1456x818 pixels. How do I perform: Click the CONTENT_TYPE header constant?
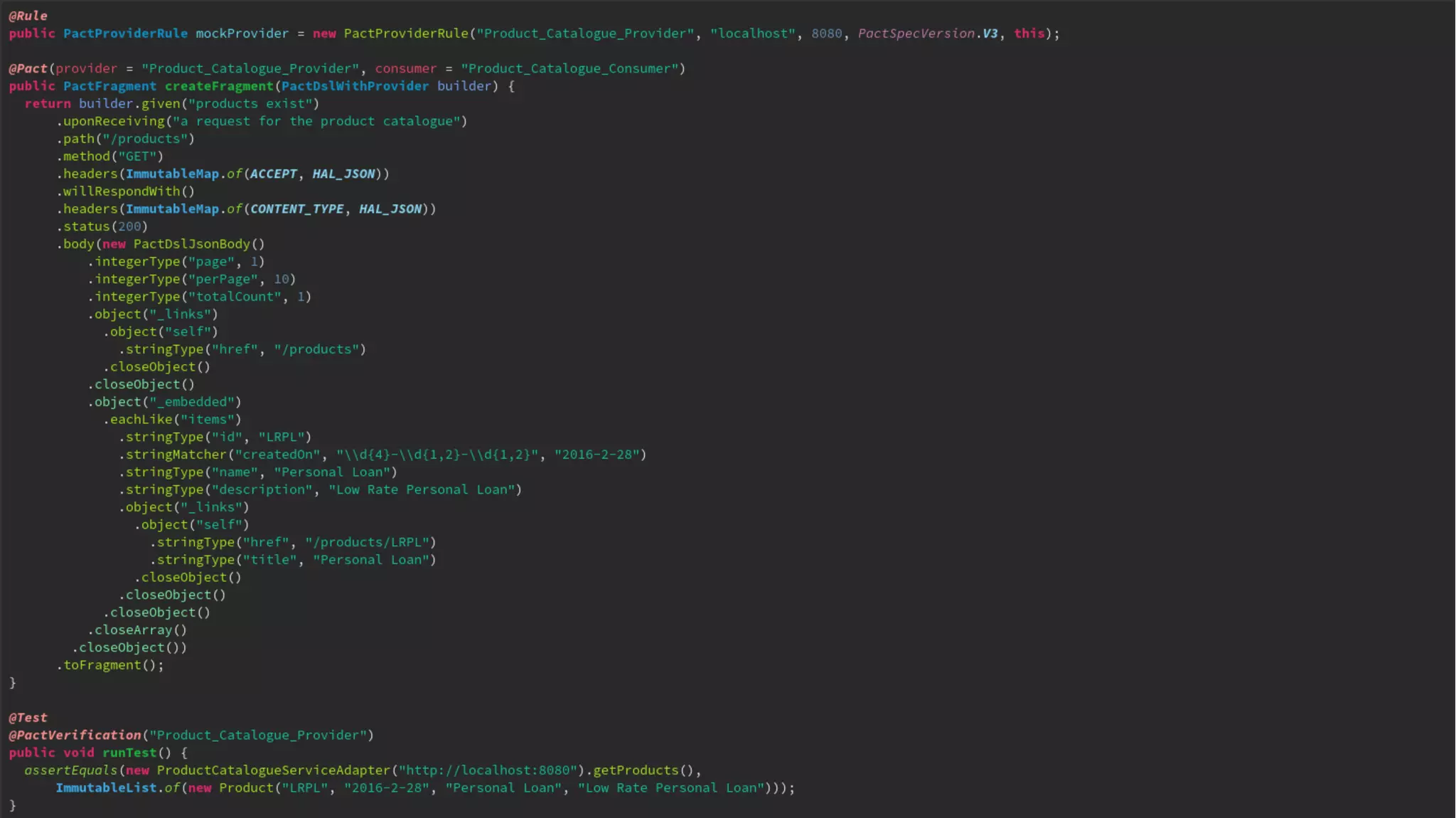coord(296,209)
